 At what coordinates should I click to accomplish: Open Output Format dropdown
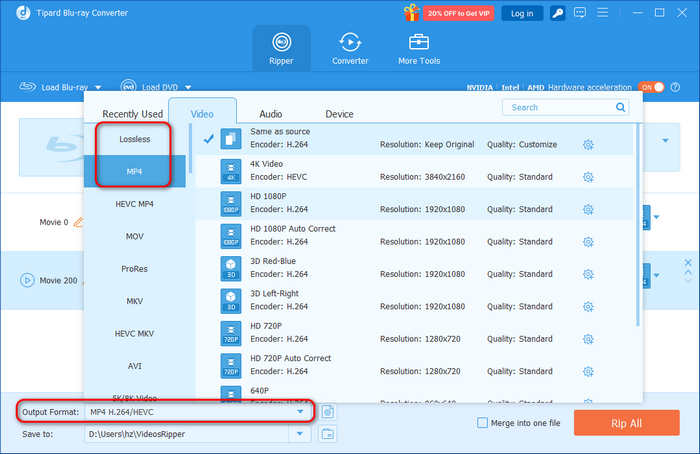(x=300, y=412)
